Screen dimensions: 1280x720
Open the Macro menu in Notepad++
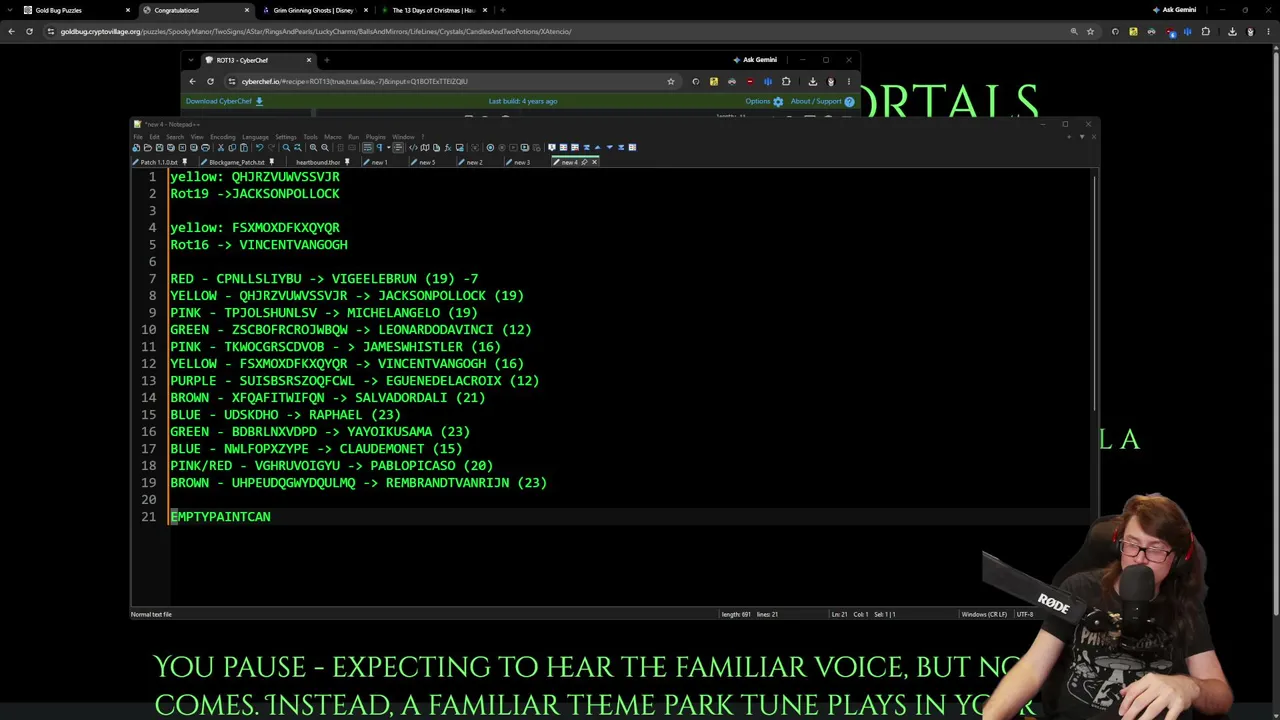[x=333, y=137]
